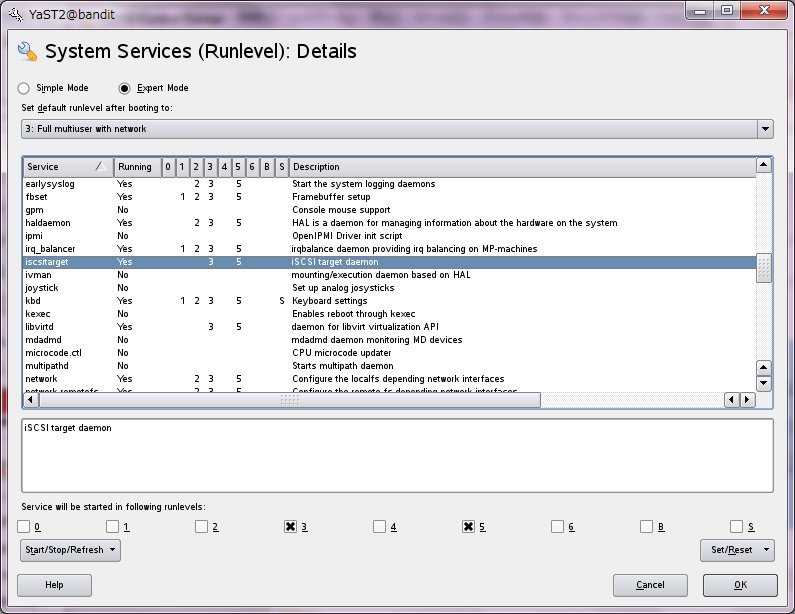This screenshot has height=614, width=795.
Task: Click horizontal scrollbar left arrow at table start
Action: click(x=30, y=400)
